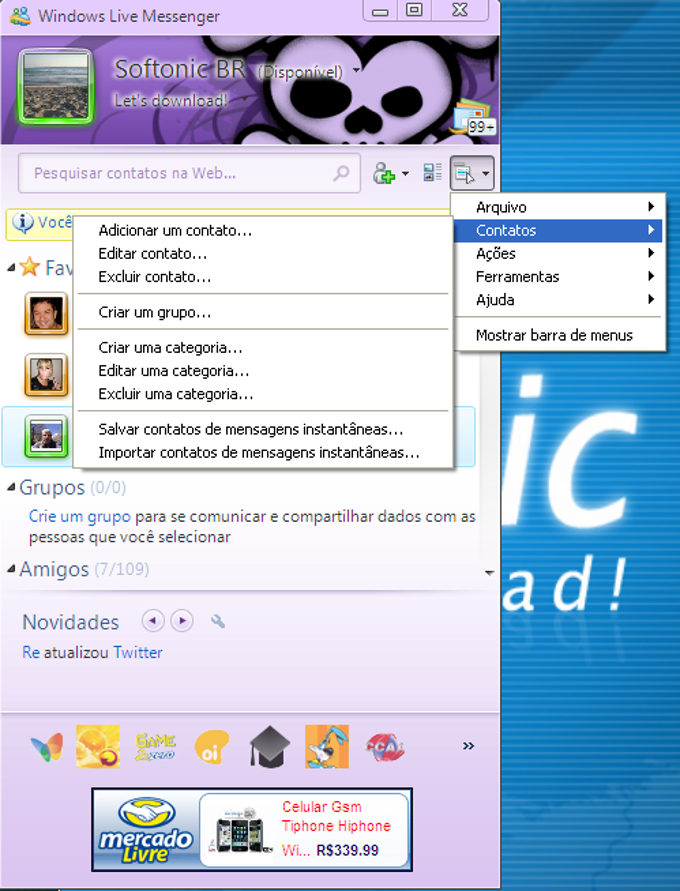Click the search magnifier icon
The width and height of the screenshot is (680, 891).
[x=341, y=173]
